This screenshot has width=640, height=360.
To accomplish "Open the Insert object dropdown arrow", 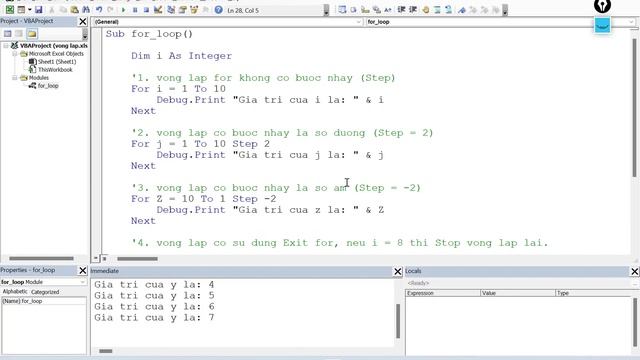I will [x=29, y=9].
